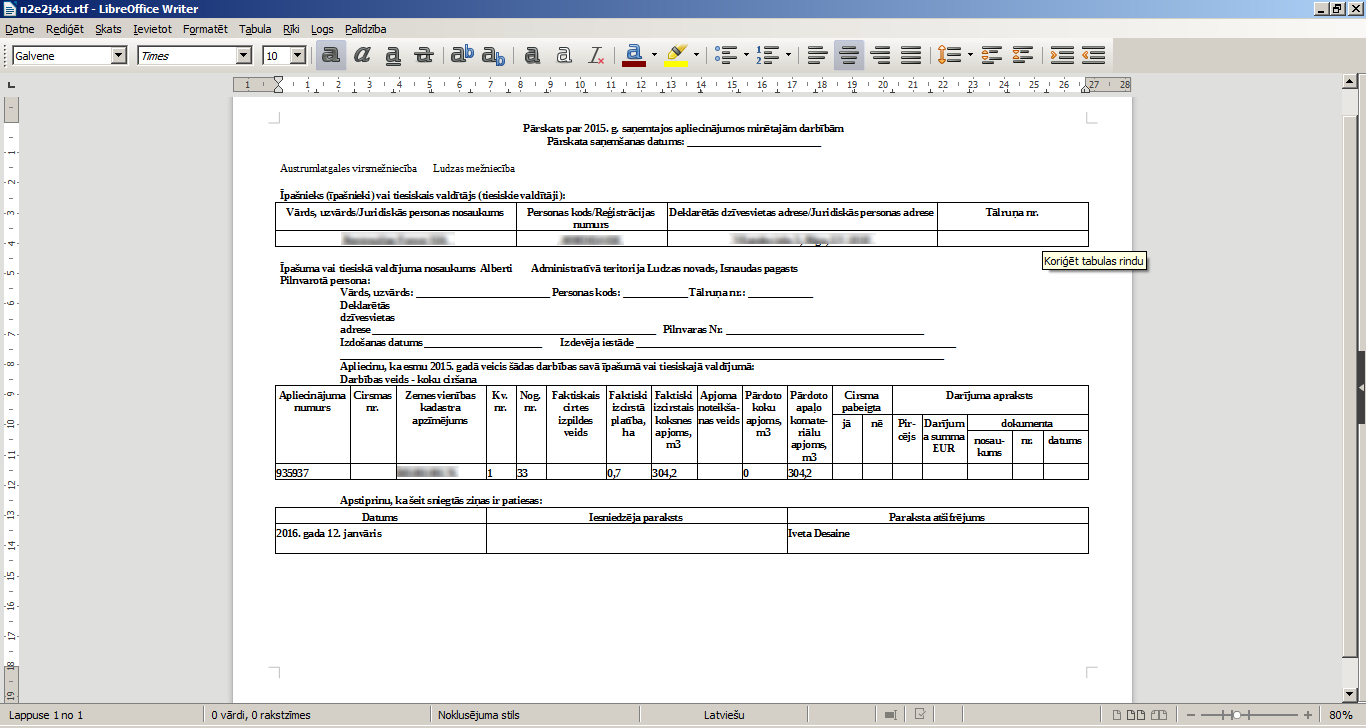
Task: Activate the numbered list icon
Action: (766, 55)
